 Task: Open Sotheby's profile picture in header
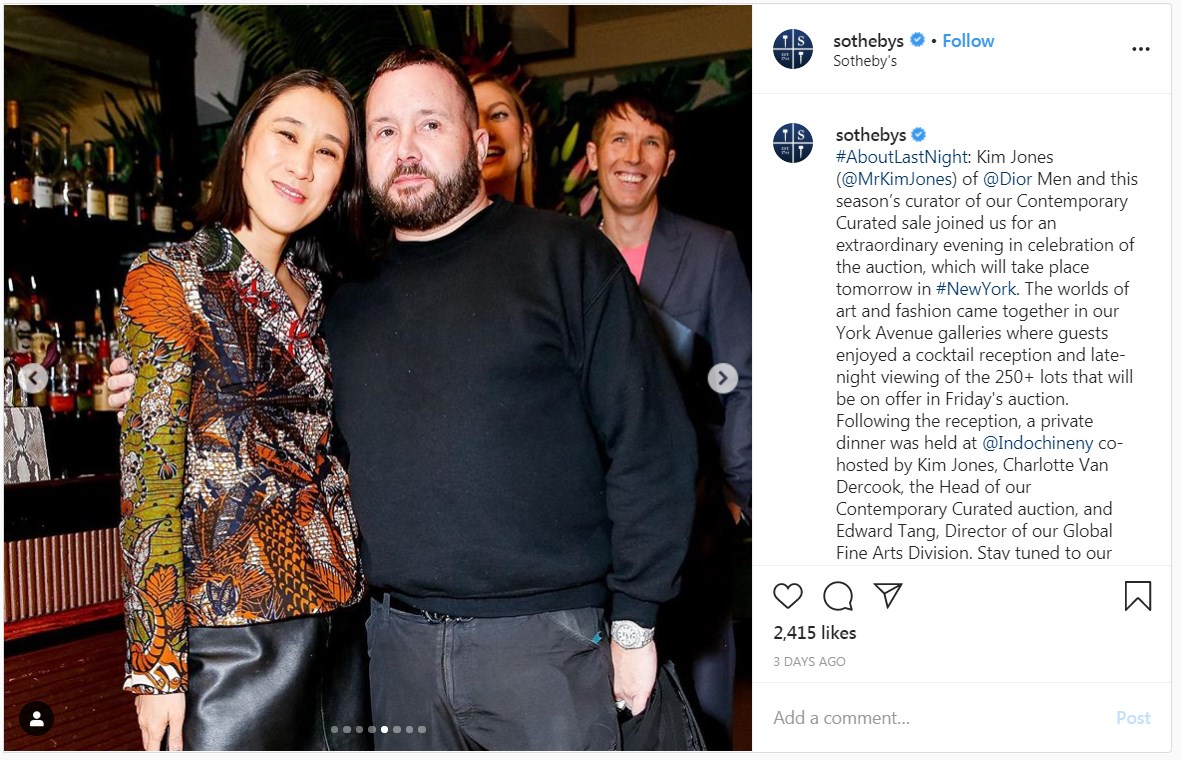(x=793, y=49)
